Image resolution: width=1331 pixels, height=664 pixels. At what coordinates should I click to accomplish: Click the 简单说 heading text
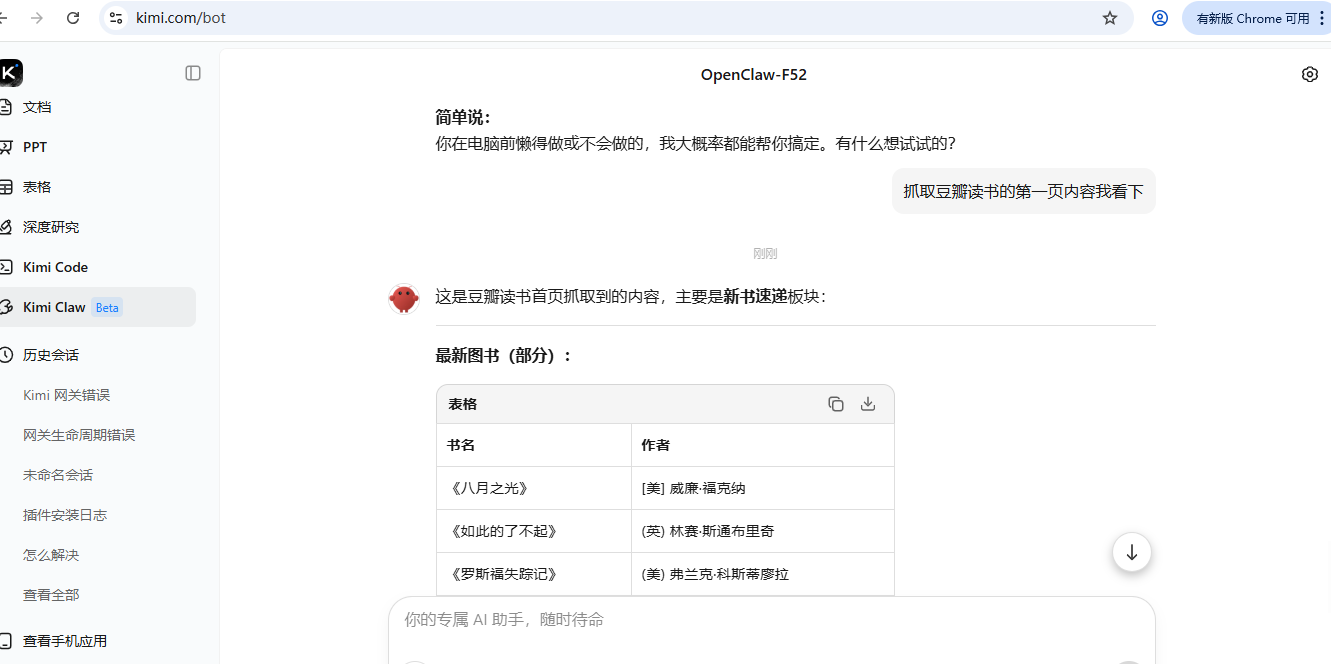[x=463, y=117]
